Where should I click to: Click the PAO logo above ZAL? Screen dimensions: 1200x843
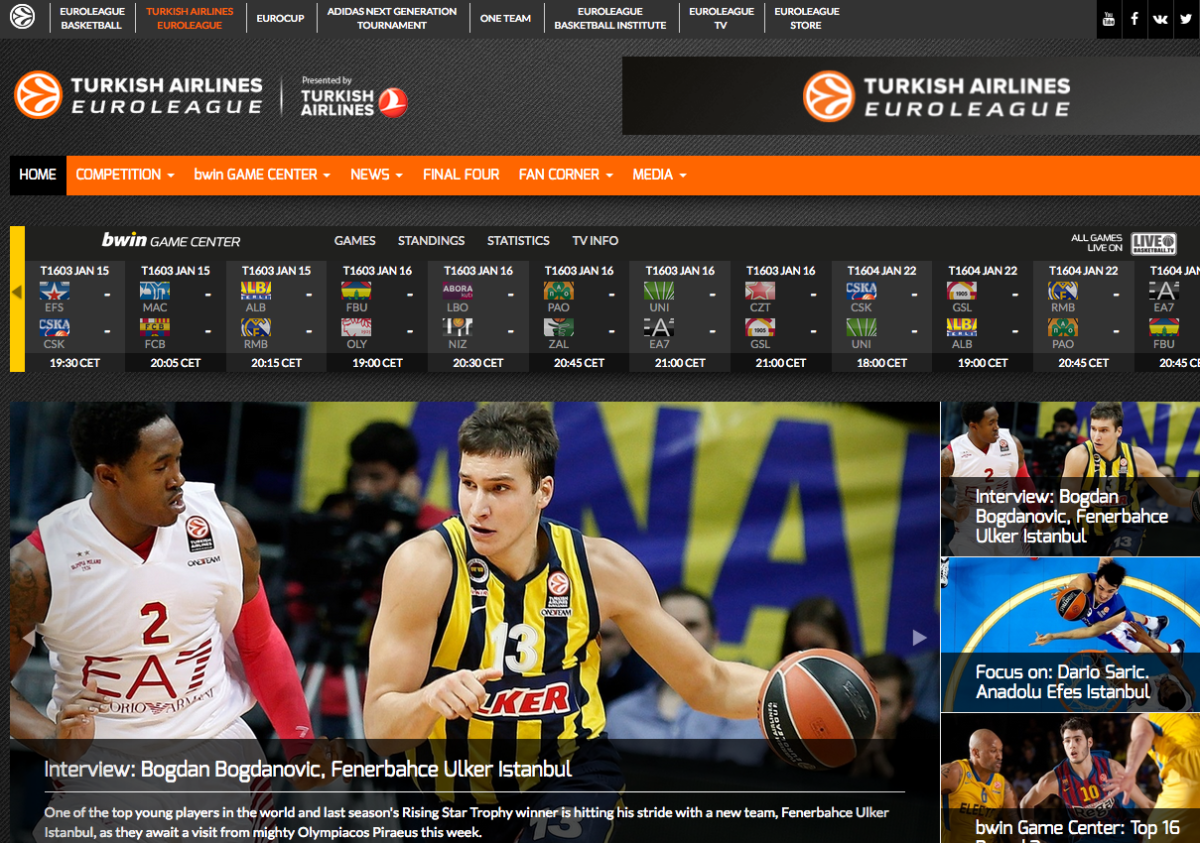pyautogui.click(x=558, y=291)
